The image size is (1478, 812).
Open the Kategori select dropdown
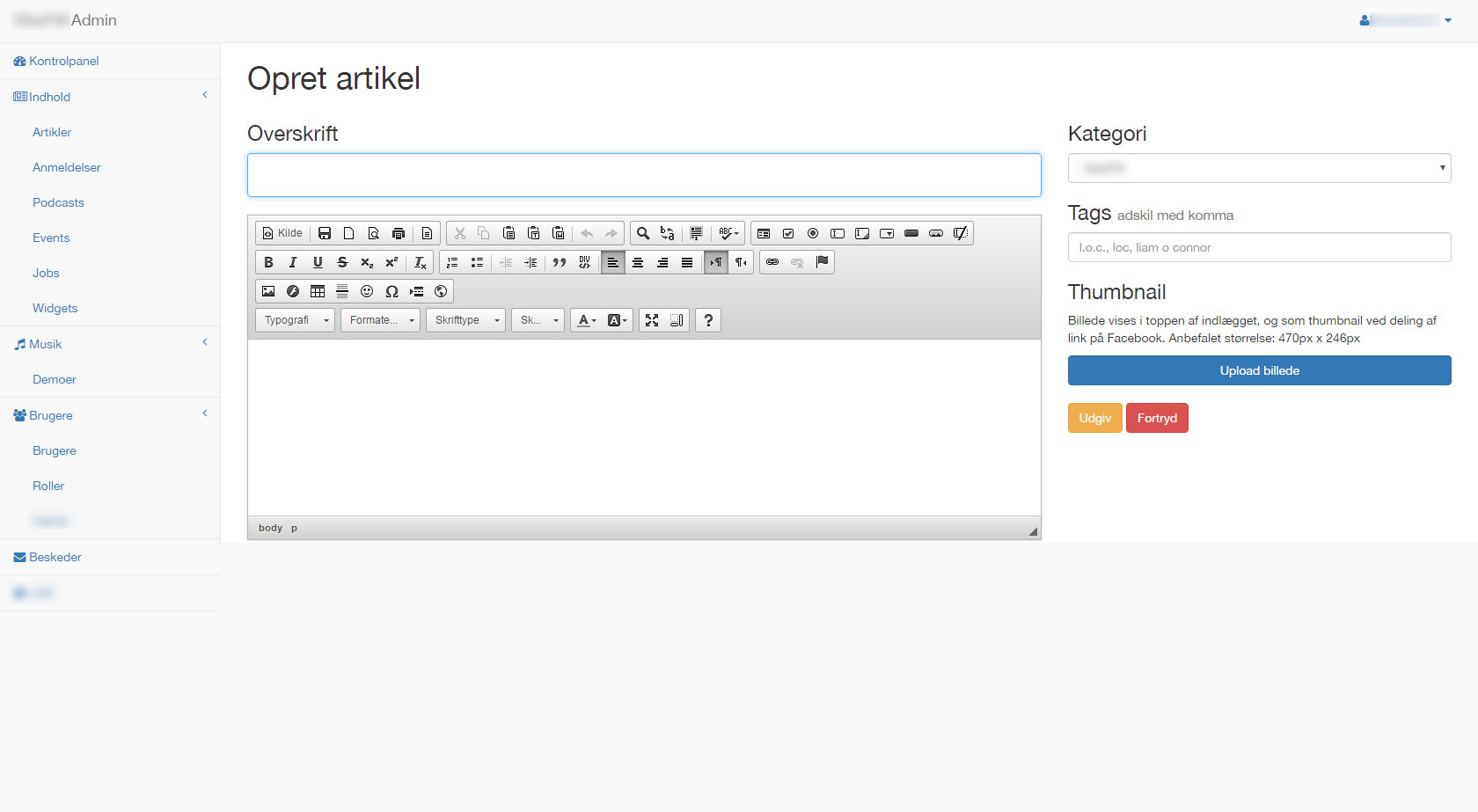1260,168
